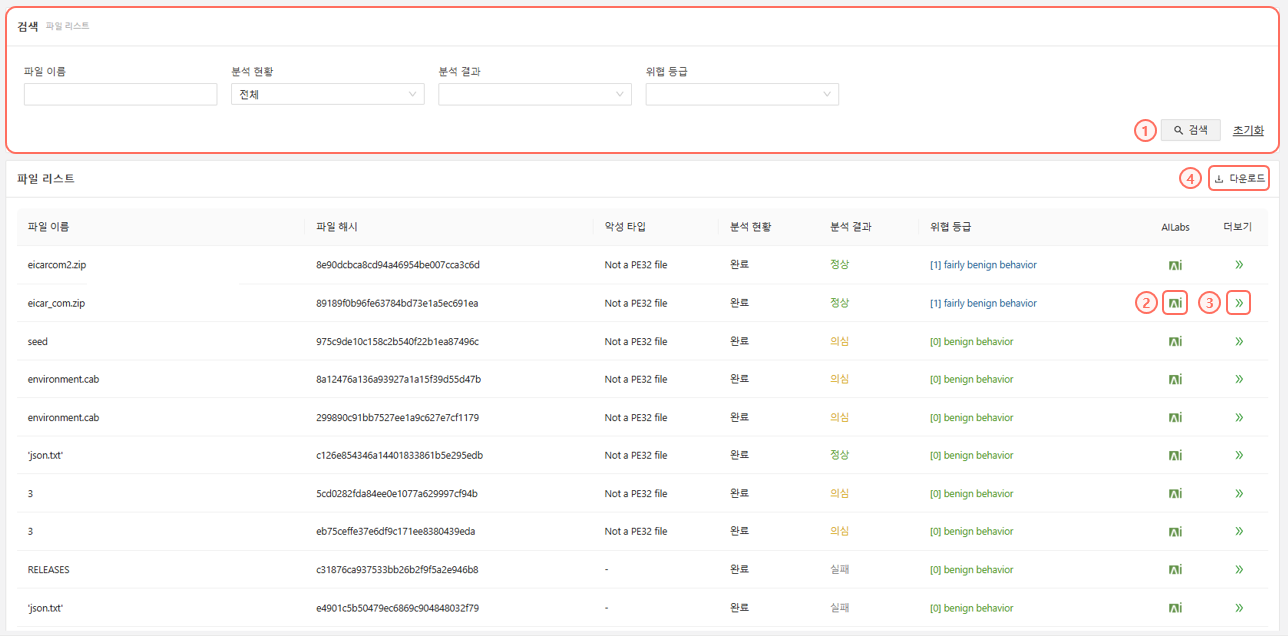This screenshot has width=1288, height=636.
Task: Click AILabs icon in eicar_com.zip row
Action: point(1176,303)
